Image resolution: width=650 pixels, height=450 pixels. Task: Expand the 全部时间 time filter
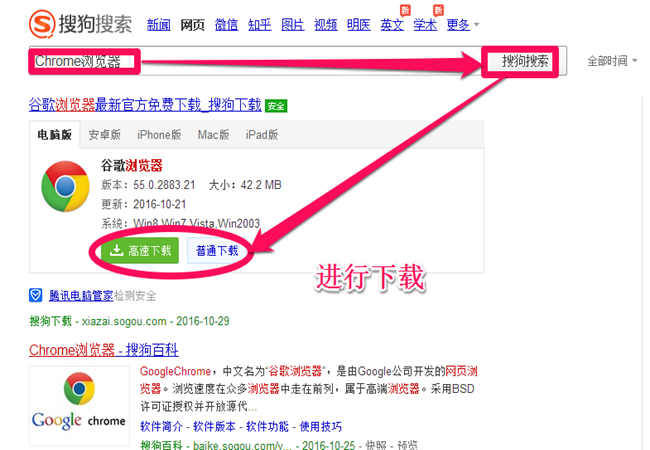[x=612, y=61]
